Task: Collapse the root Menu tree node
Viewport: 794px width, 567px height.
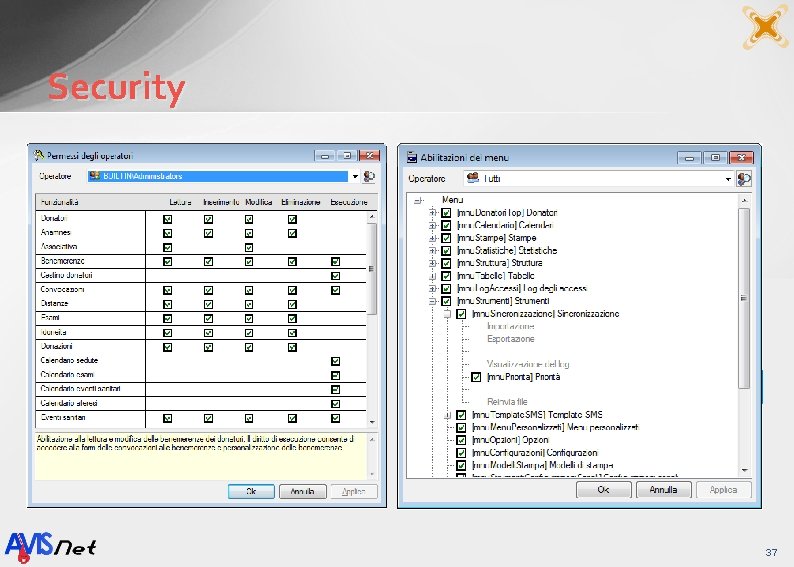Action: click(418, 200)
